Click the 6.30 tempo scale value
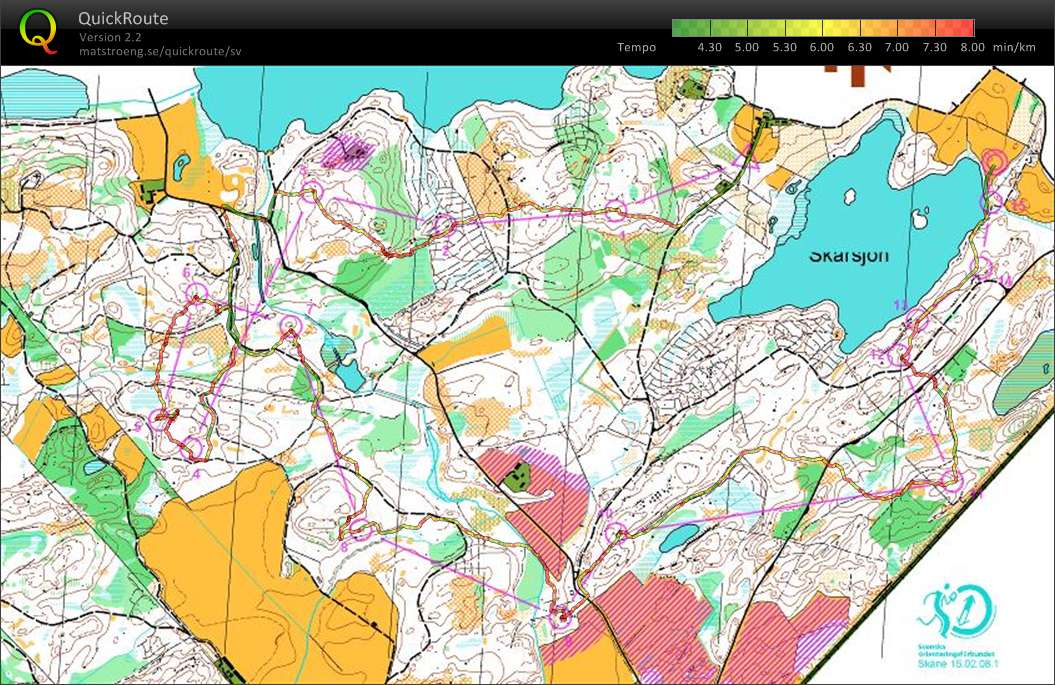Screen dimensions: 1055x685 859,47
